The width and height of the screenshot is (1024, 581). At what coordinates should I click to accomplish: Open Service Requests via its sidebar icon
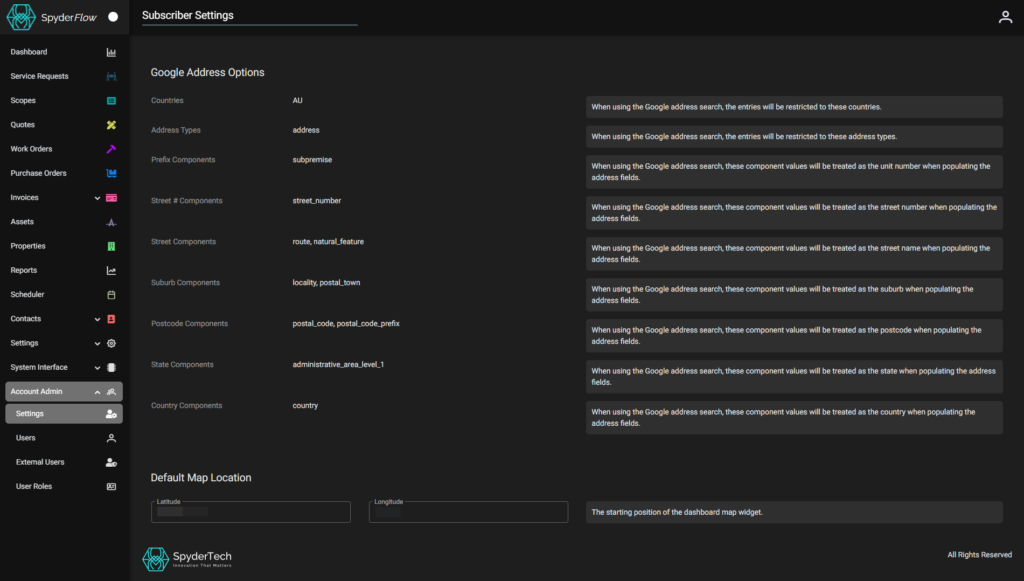click(112, 76)
